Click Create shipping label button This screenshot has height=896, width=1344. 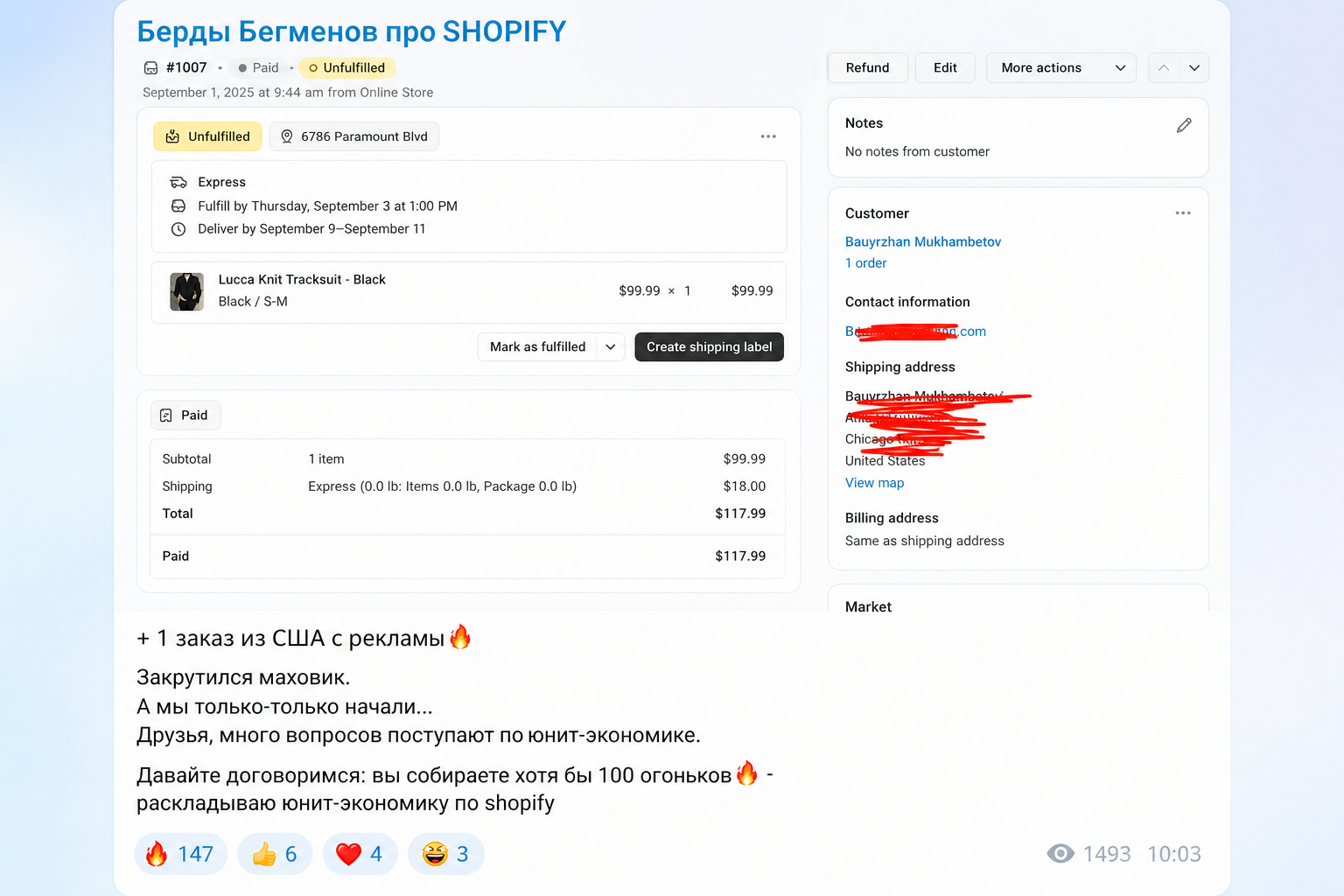pos(709,346)
